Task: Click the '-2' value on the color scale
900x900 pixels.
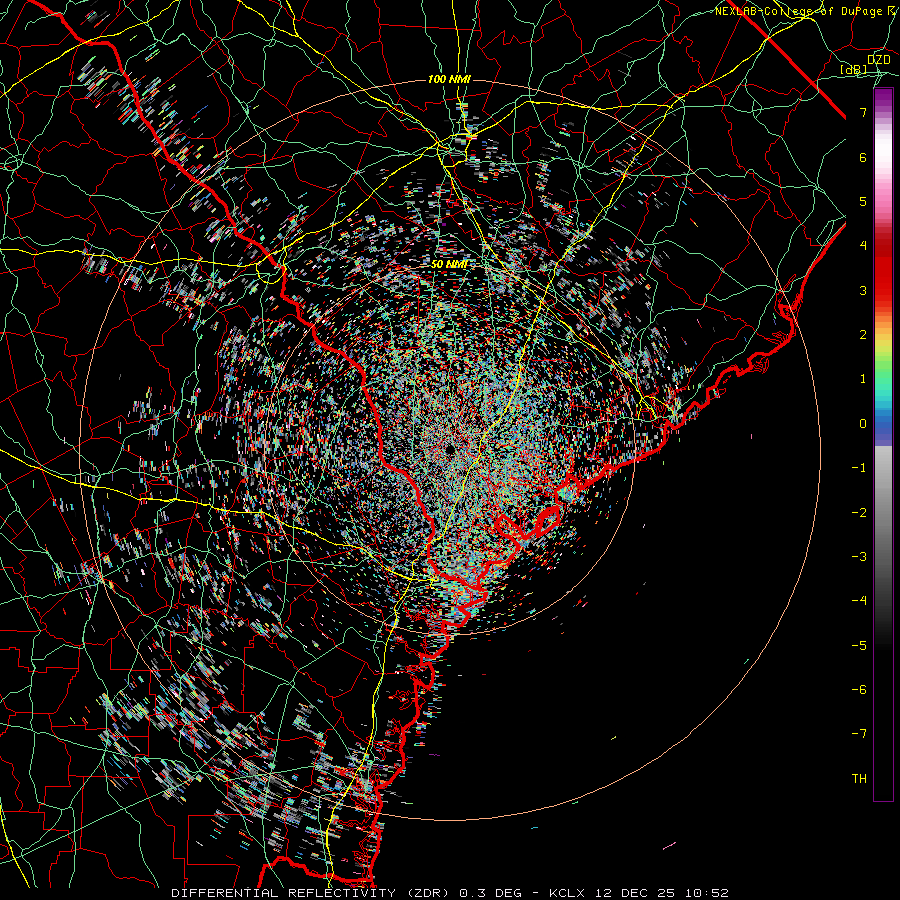Action: (x=859, y=513)
